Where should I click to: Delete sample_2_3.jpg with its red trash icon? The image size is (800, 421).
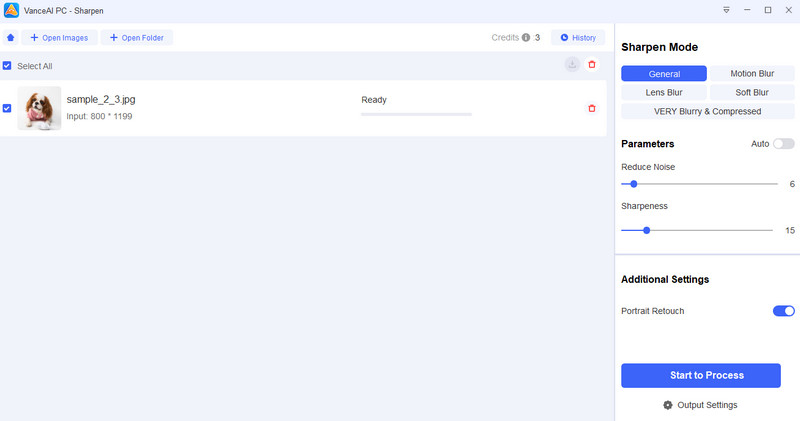591,108
